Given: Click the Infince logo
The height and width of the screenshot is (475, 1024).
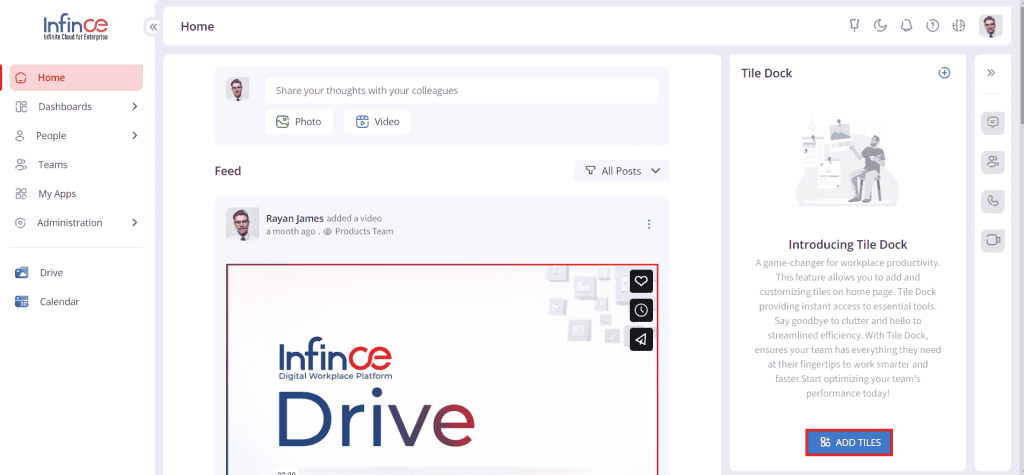Looking at the screenshot, I should [76, 28].
